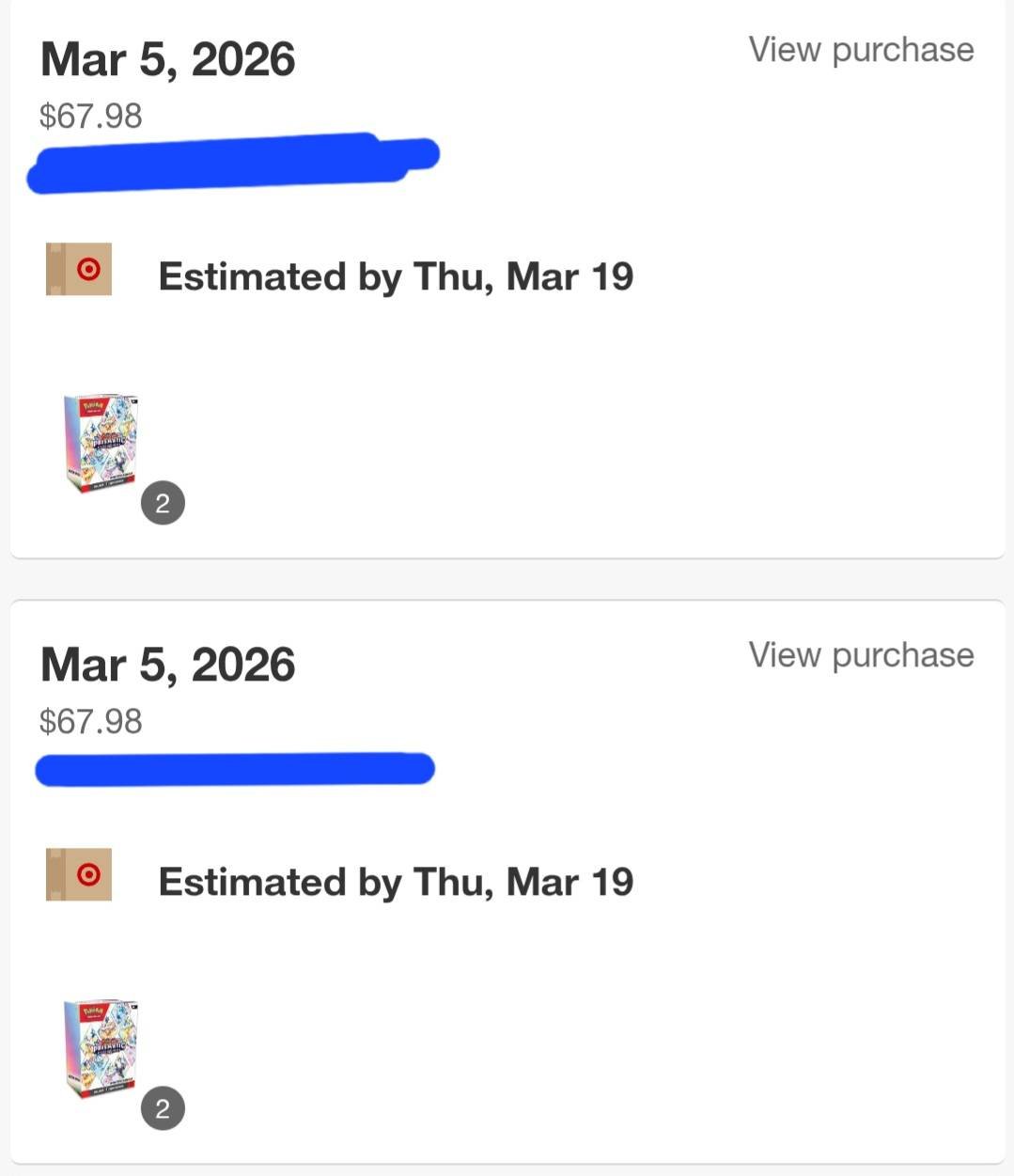Select the top order's Mar 5, 2026 heading
Image resolution: width=1014 pixels, height=1176 pixels.
coord(167,59)
